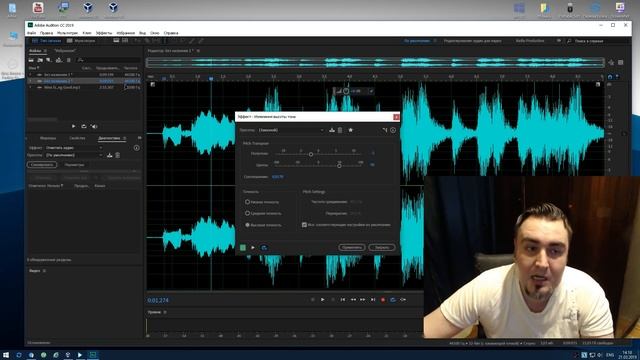Delete preset trash icon in Pitch Shifter dialog
This screenshot has height=360, width=640.
pyautogui.click(x=340, y=130)
